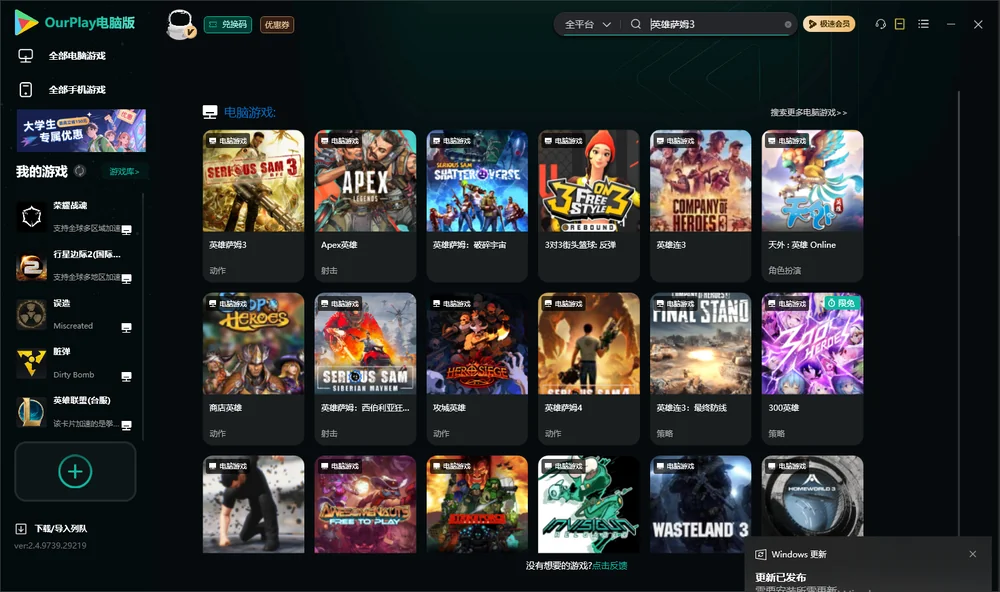
Task: Focus the search field containing 英雄萨姆3
Action: pos(716,24)
